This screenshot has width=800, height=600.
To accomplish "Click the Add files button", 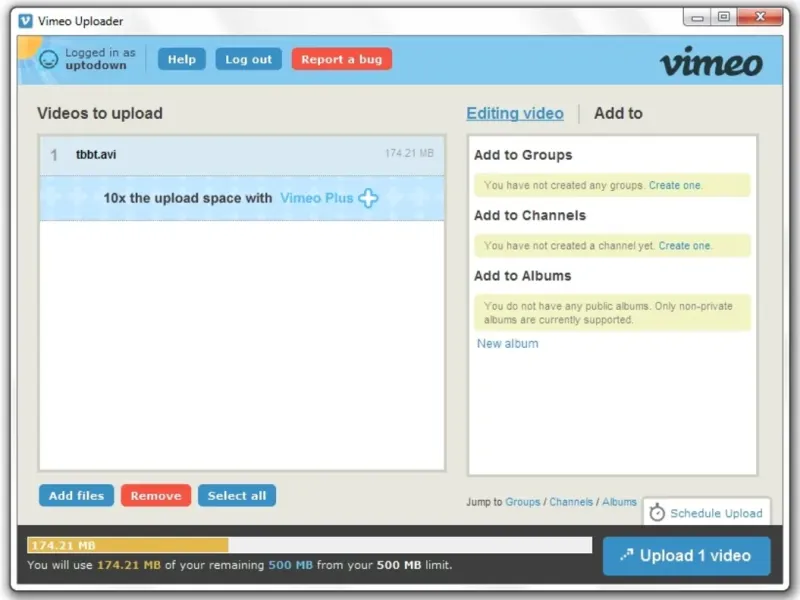I will (x=77, y=495).
